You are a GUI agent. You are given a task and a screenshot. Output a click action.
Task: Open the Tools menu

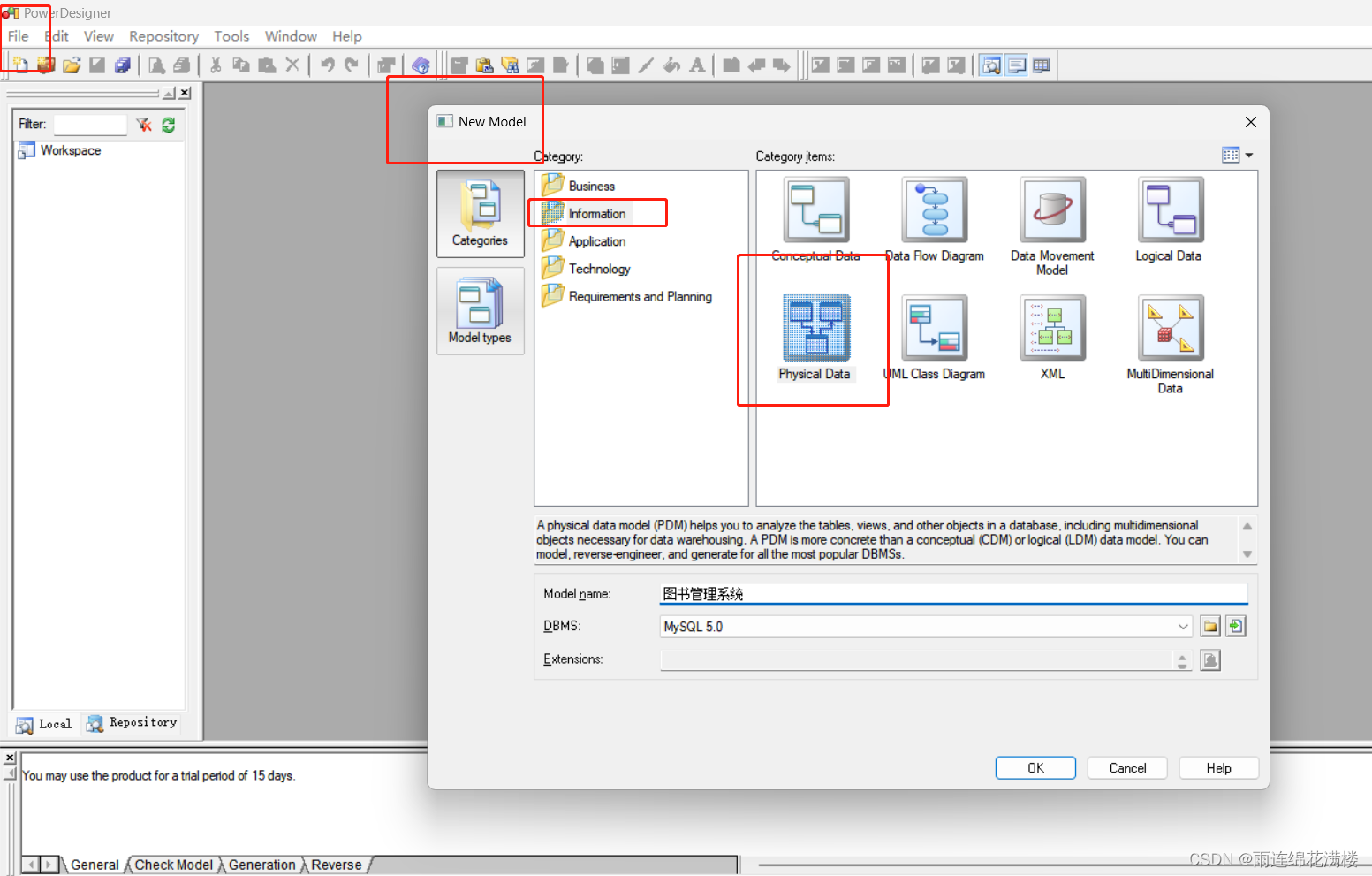231,36
